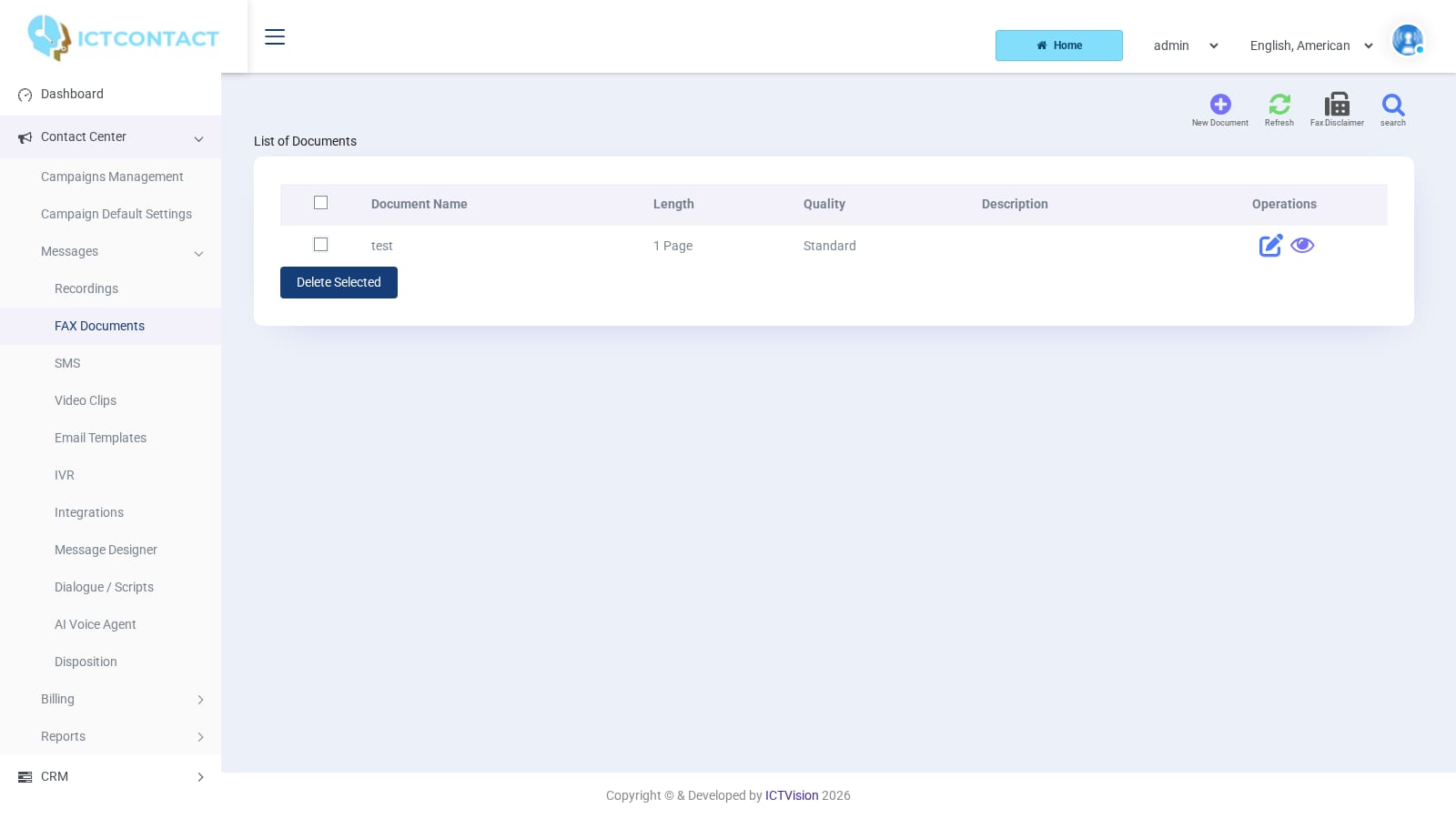Open Campaigns Management
This screenshot has width=1456, height=819.
112,177
